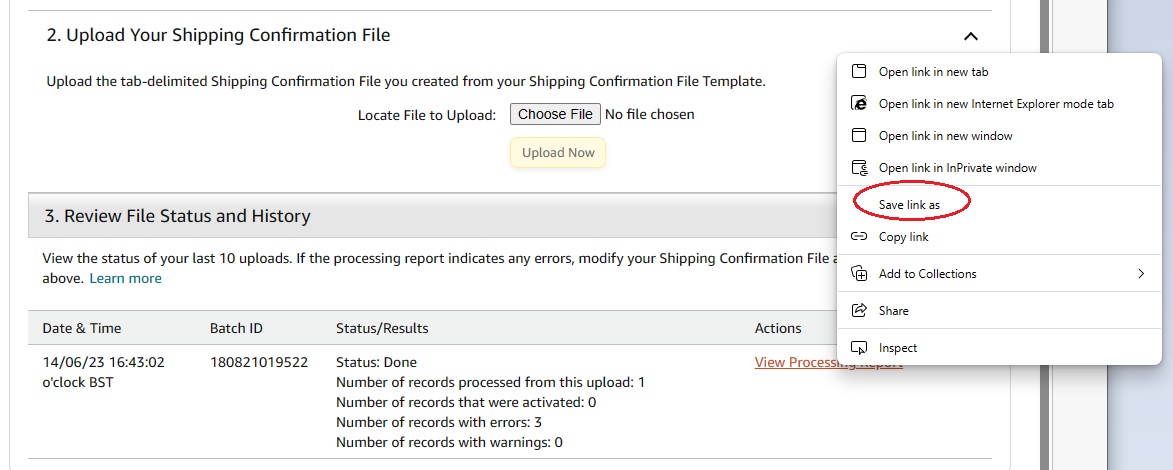Click the new window icon
The width and height of the screenshot is (1173, 470).
(859, 135)
